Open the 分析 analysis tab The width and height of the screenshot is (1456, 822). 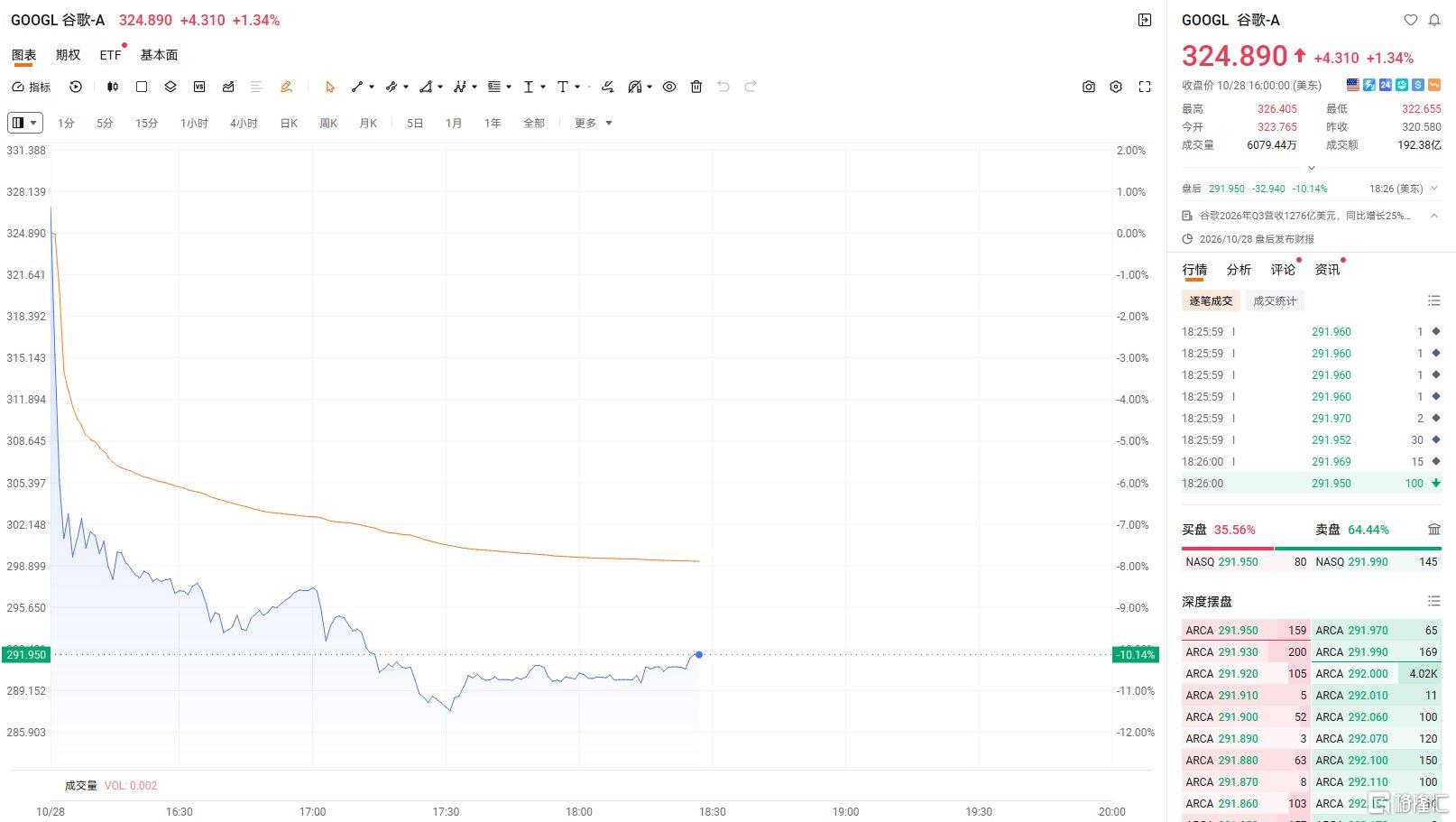pyautogui.click(x=1239, y=270)
